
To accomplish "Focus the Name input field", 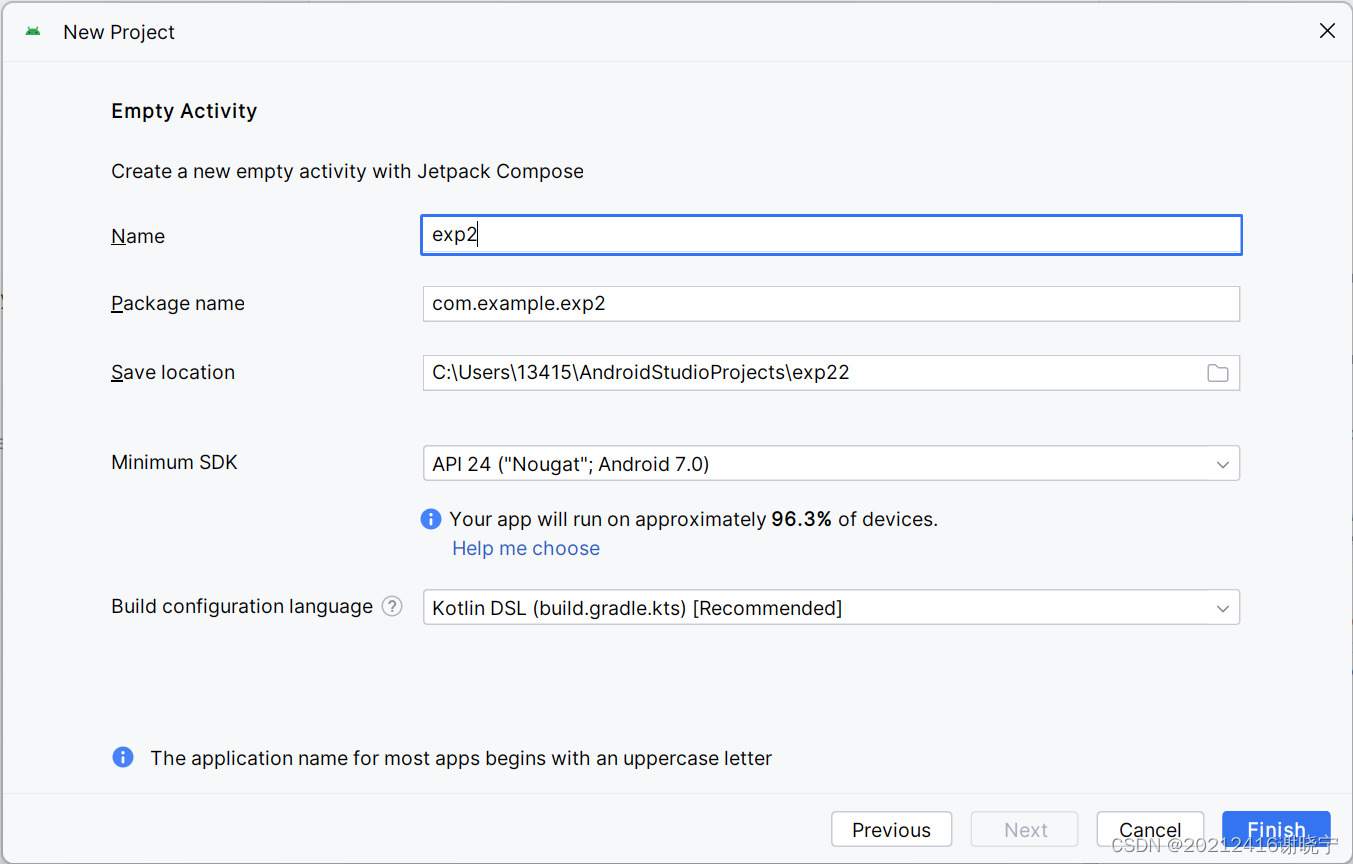I will [831, 235].
